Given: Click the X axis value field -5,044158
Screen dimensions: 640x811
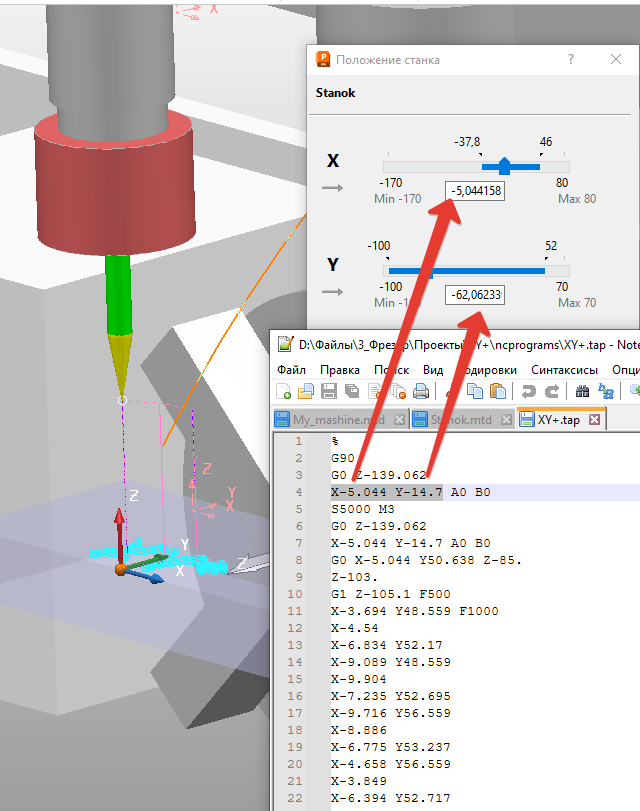Looking at the screenshot, I should click(x=475, y=191).
